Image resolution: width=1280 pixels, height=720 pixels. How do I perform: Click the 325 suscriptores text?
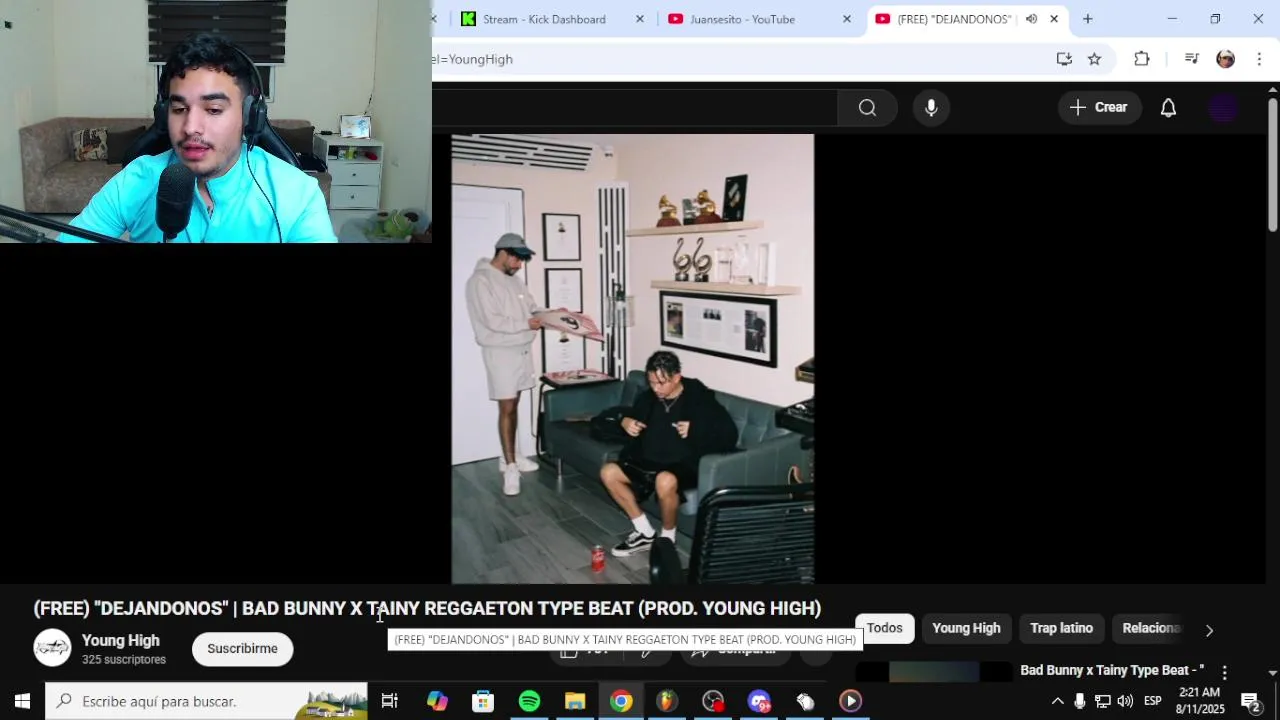[124, 660]
